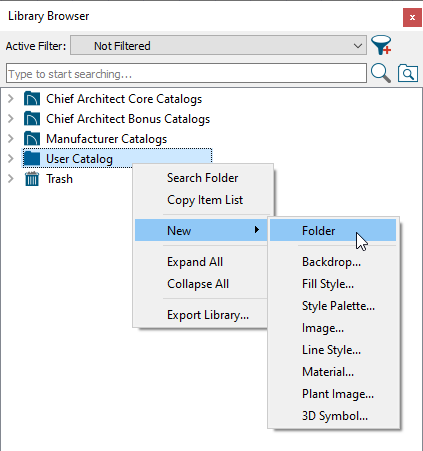Click the User Catalog folder icon
Screen dimensions: 423x451
click(32, 159)
